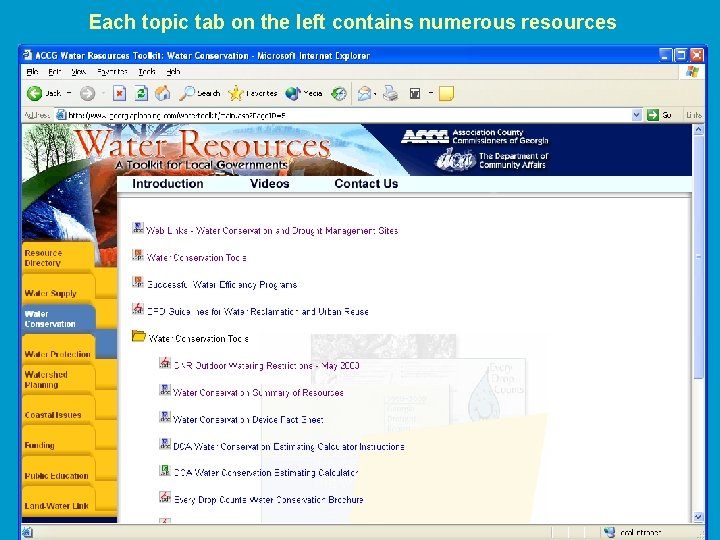Open EPD Guidelines for Water Reclamation link
This screenshot has height=540, width=720.
tap(258, 311)
